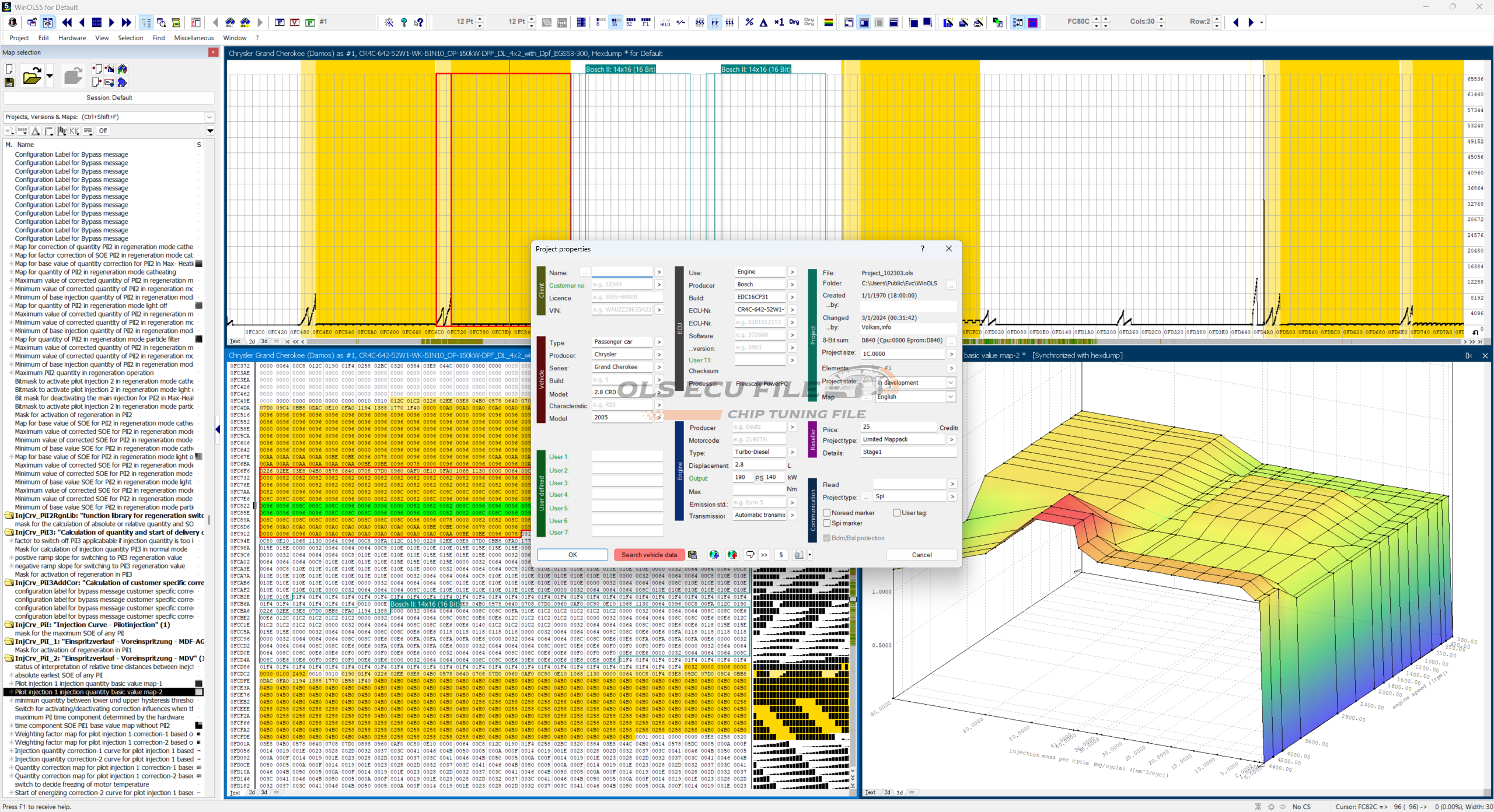Viewport: 1494px width, 812px height.
Task: Open the Project menu
Action: pyautogui.click(x=19, y=38)
